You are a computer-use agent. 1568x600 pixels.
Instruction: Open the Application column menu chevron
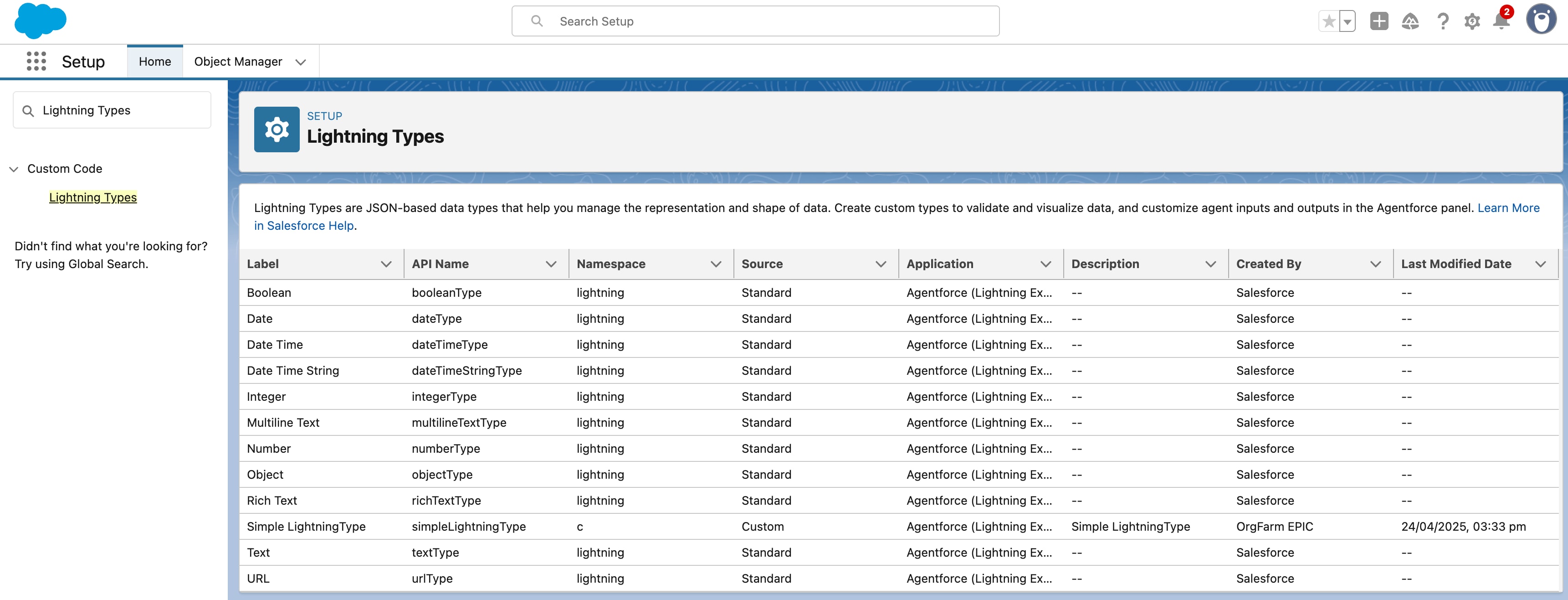tap(1046, 264)
